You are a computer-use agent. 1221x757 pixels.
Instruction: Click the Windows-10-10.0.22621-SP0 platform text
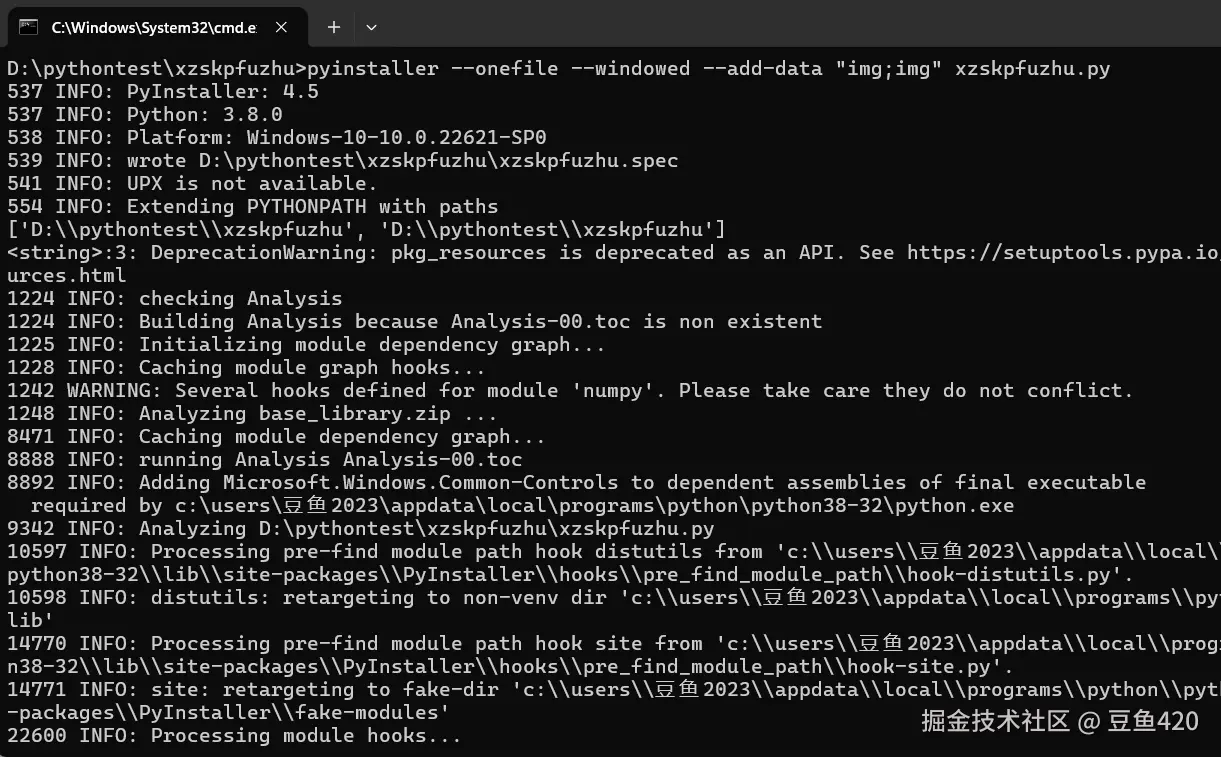(x=396, y=138)
